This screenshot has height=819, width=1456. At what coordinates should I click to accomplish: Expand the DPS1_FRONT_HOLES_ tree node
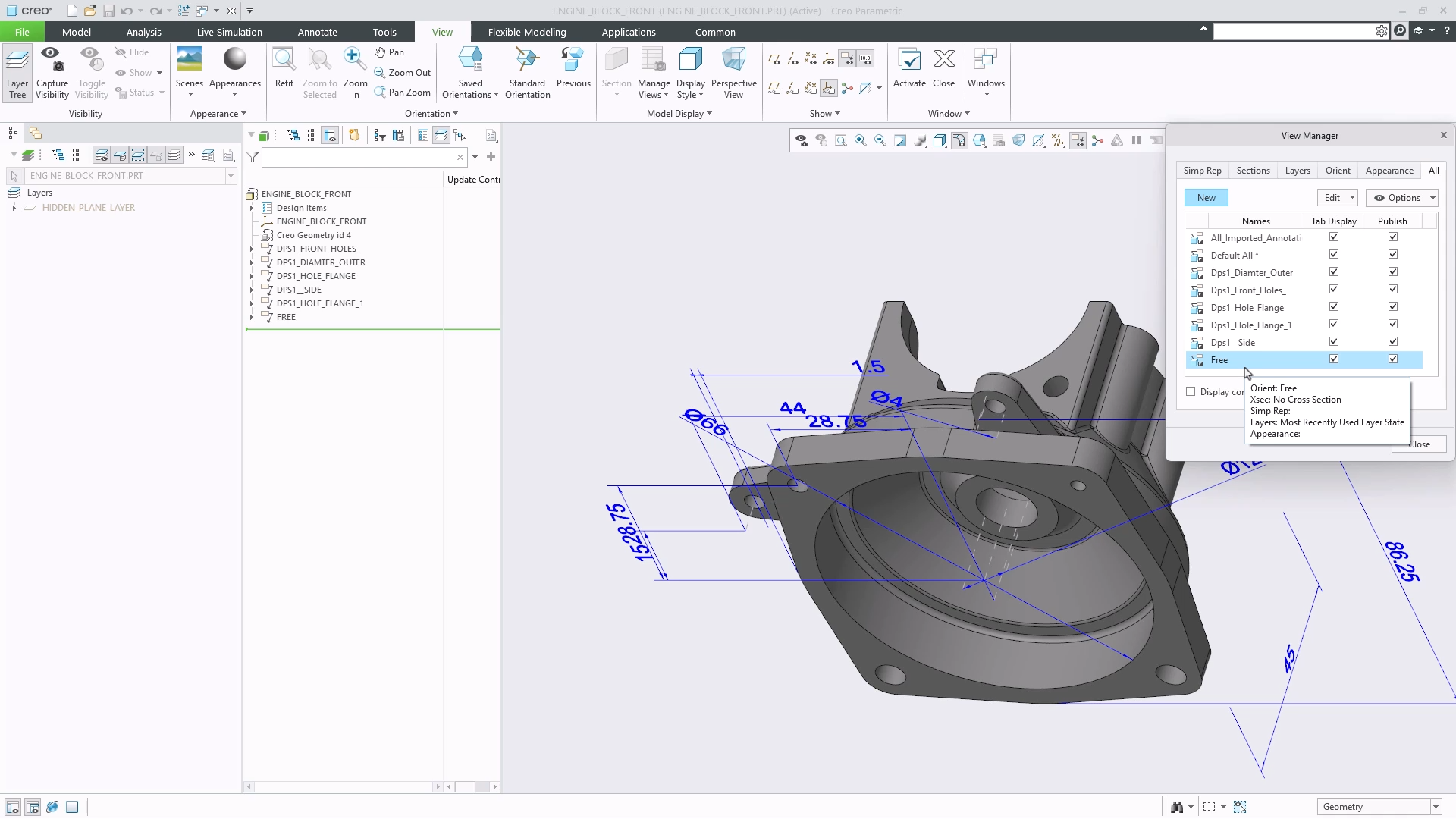point(251,248)
